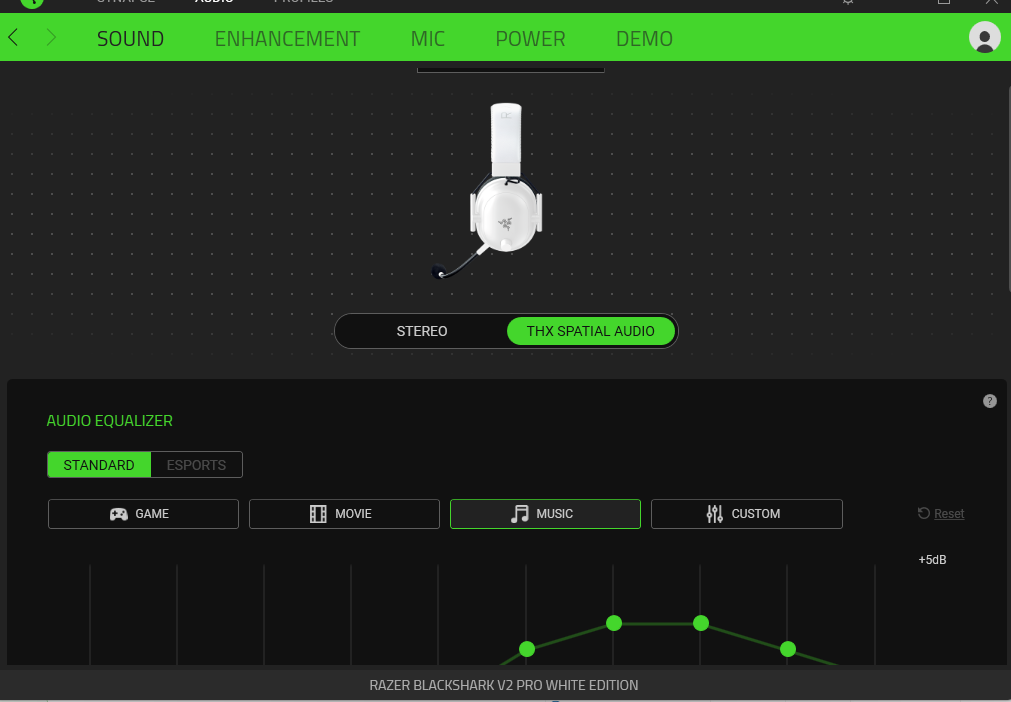This screenshot has height=702, width=1011.
Task: Select THX SPATIAL AUDIO mode
Action: pos(591,331)
